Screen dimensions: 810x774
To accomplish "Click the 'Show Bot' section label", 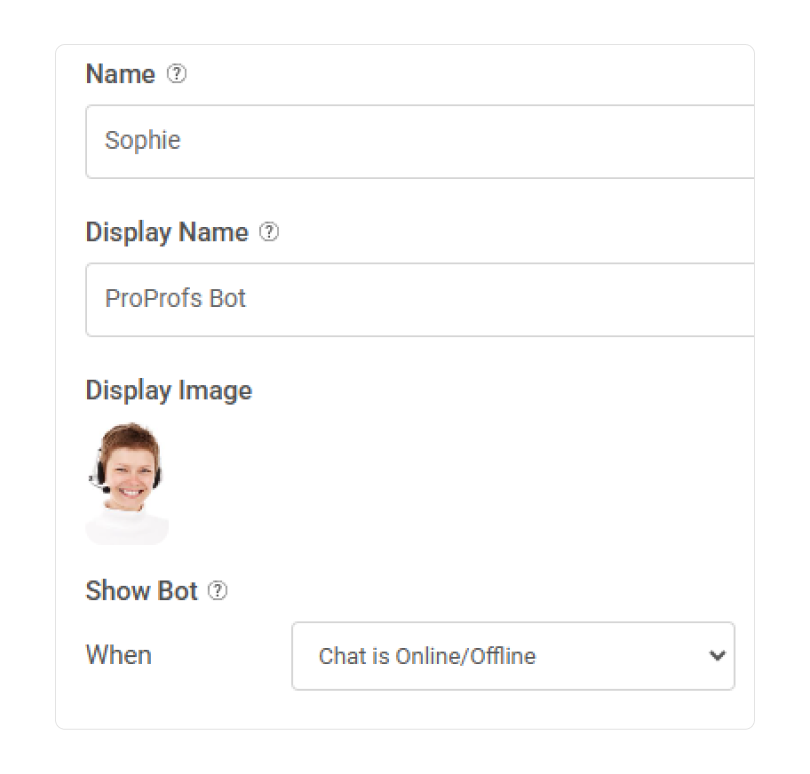I will coord(141,591).
